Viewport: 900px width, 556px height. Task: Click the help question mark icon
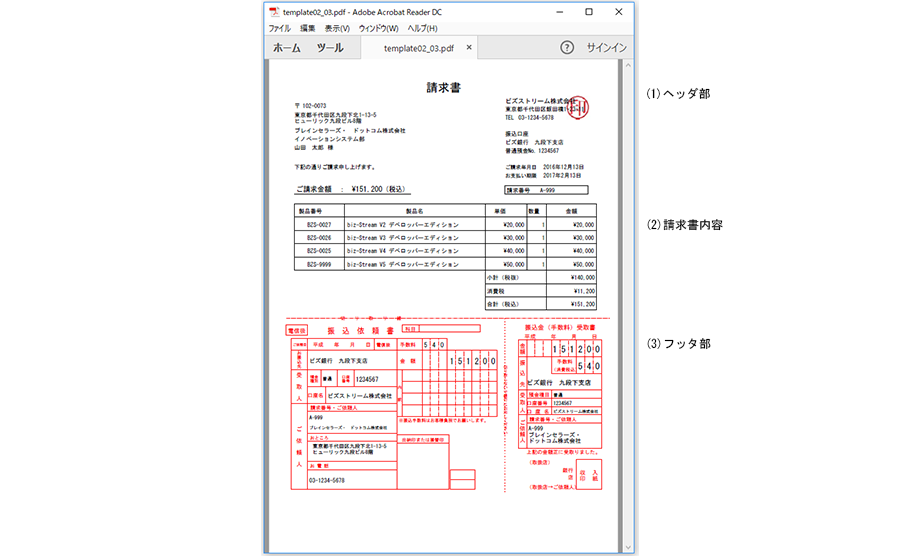tap(567, 48)
